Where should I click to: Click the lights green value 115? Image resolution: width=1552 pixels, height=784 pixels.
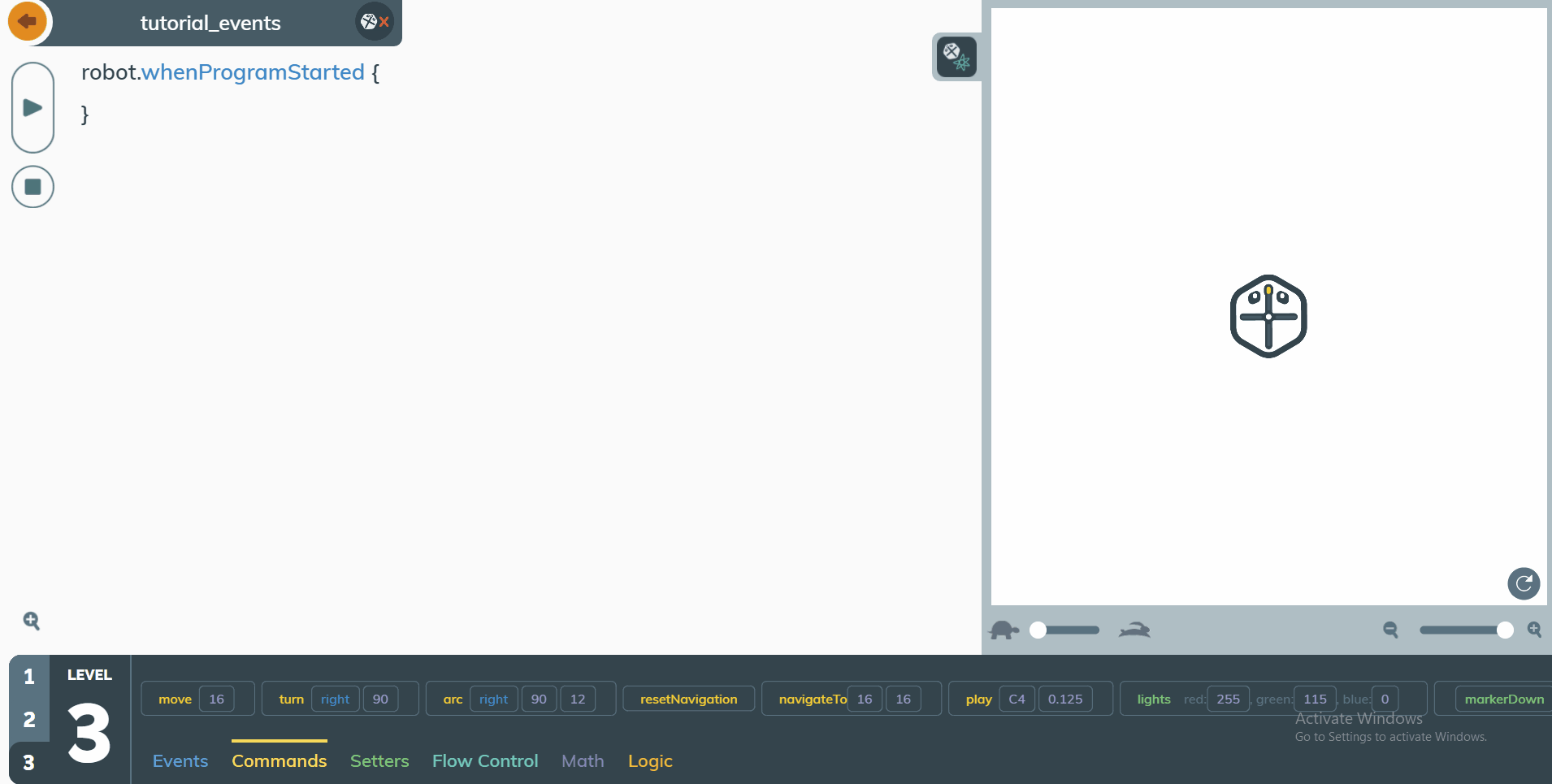point(1315,700)
